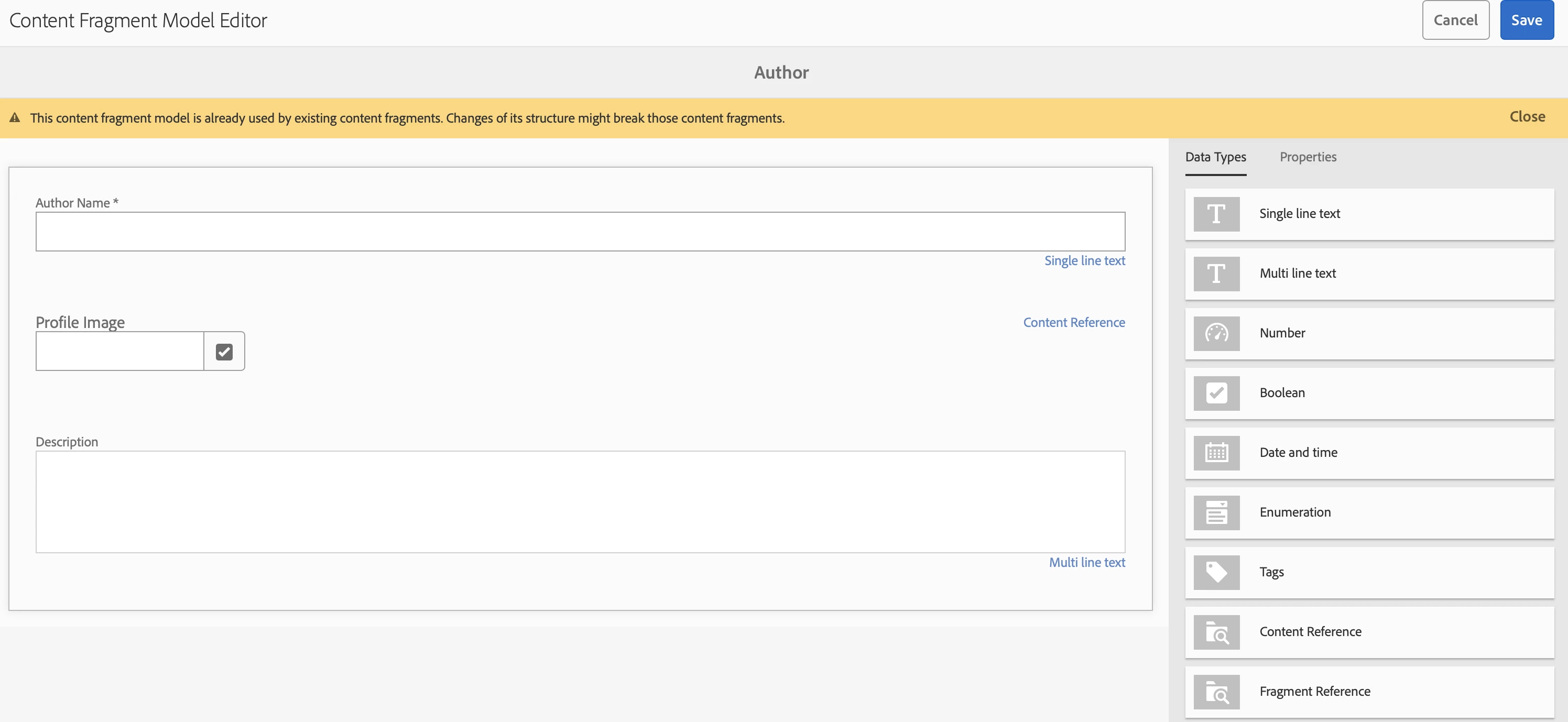1568x722 pixels.
Task: Close the yellow warning banner
Action: pos(1527,116)
